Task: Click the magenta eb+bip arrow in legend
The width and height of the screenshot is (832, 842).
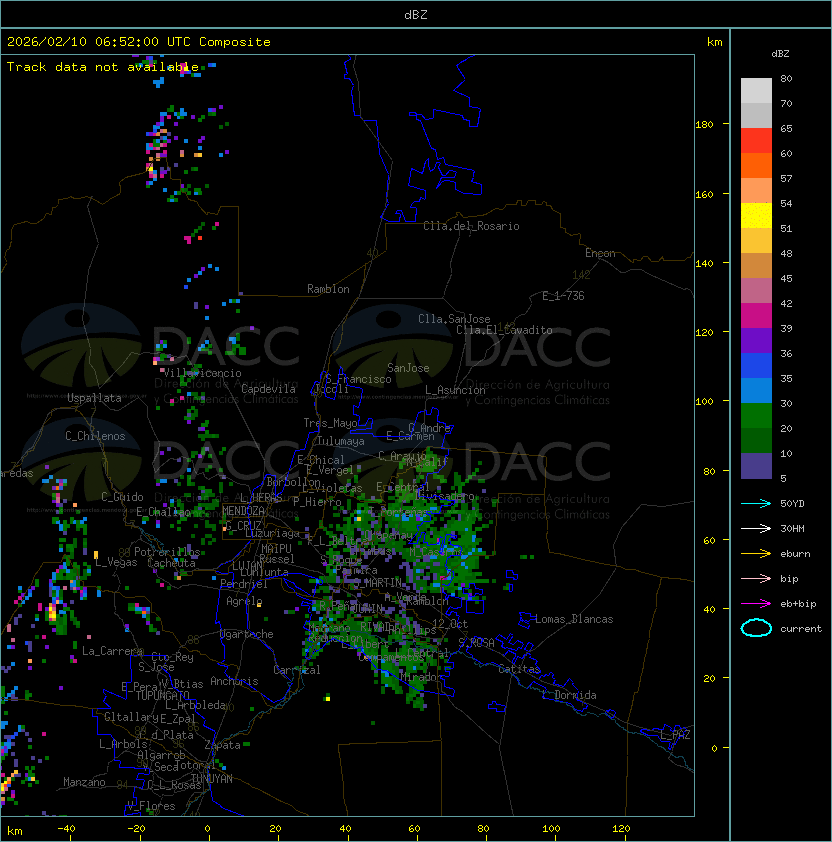Action: click(x=756, y=604)
